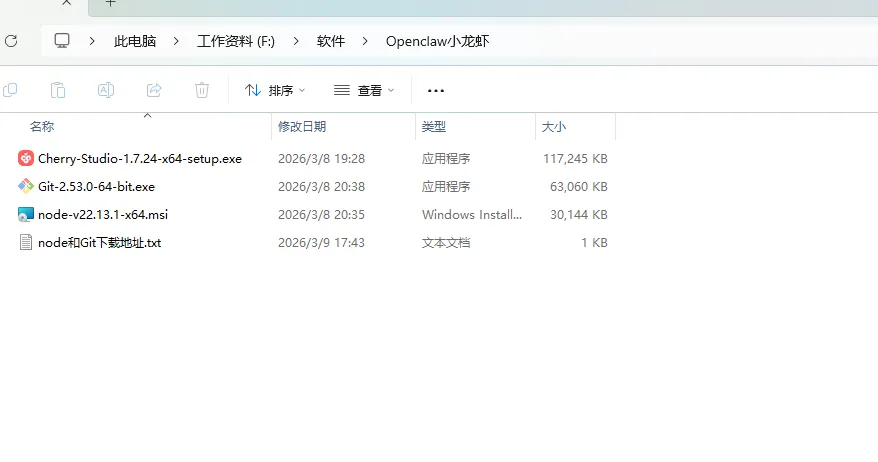Click the size value 30,144 KB
The width and height of the screenshot is (878, 462).
point(578,214)
